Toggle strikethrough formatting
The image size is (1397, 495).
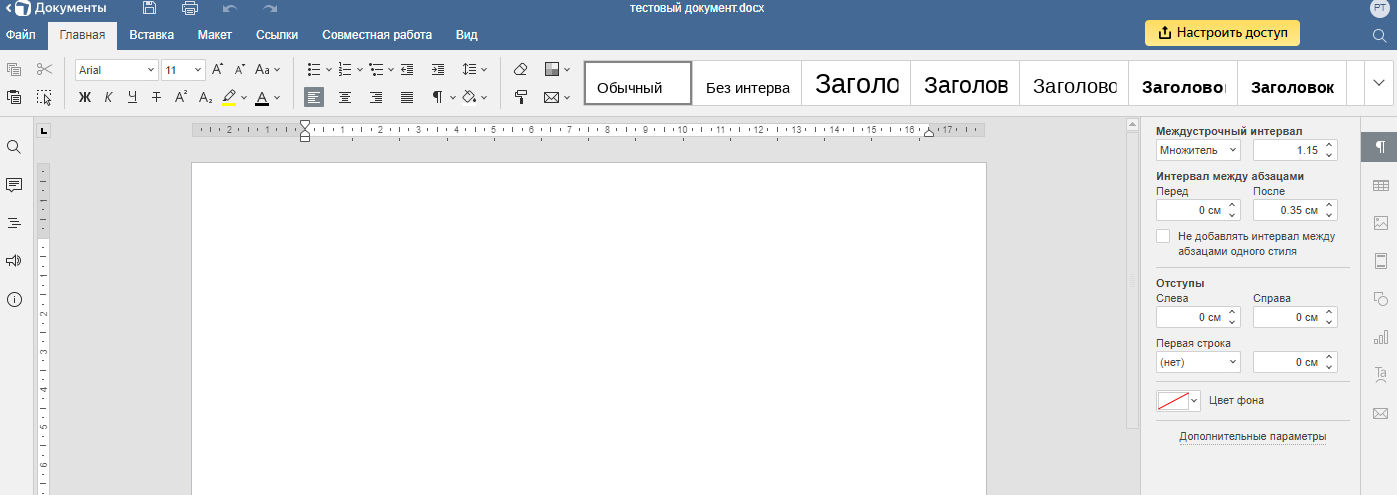156,97
